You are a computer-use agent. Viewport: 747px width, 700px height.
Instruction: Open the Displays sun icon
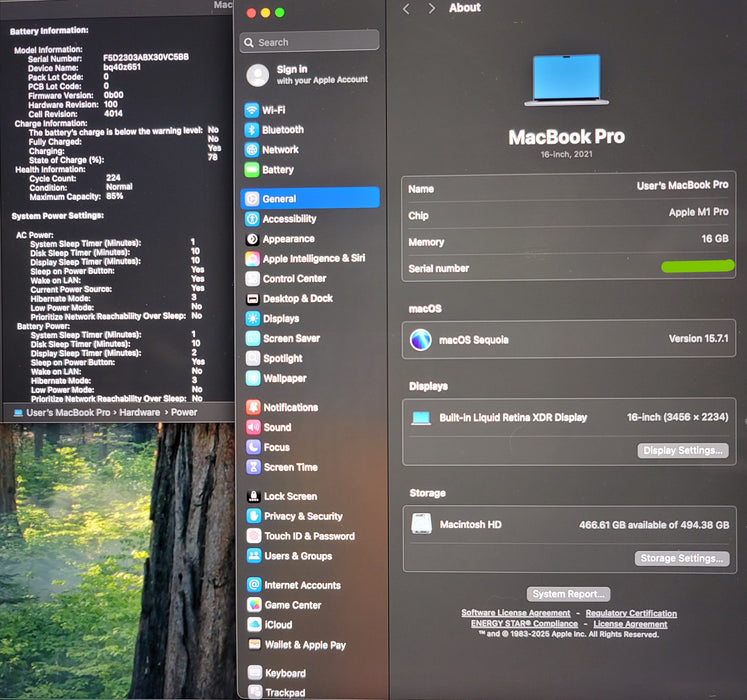point(252,318)
